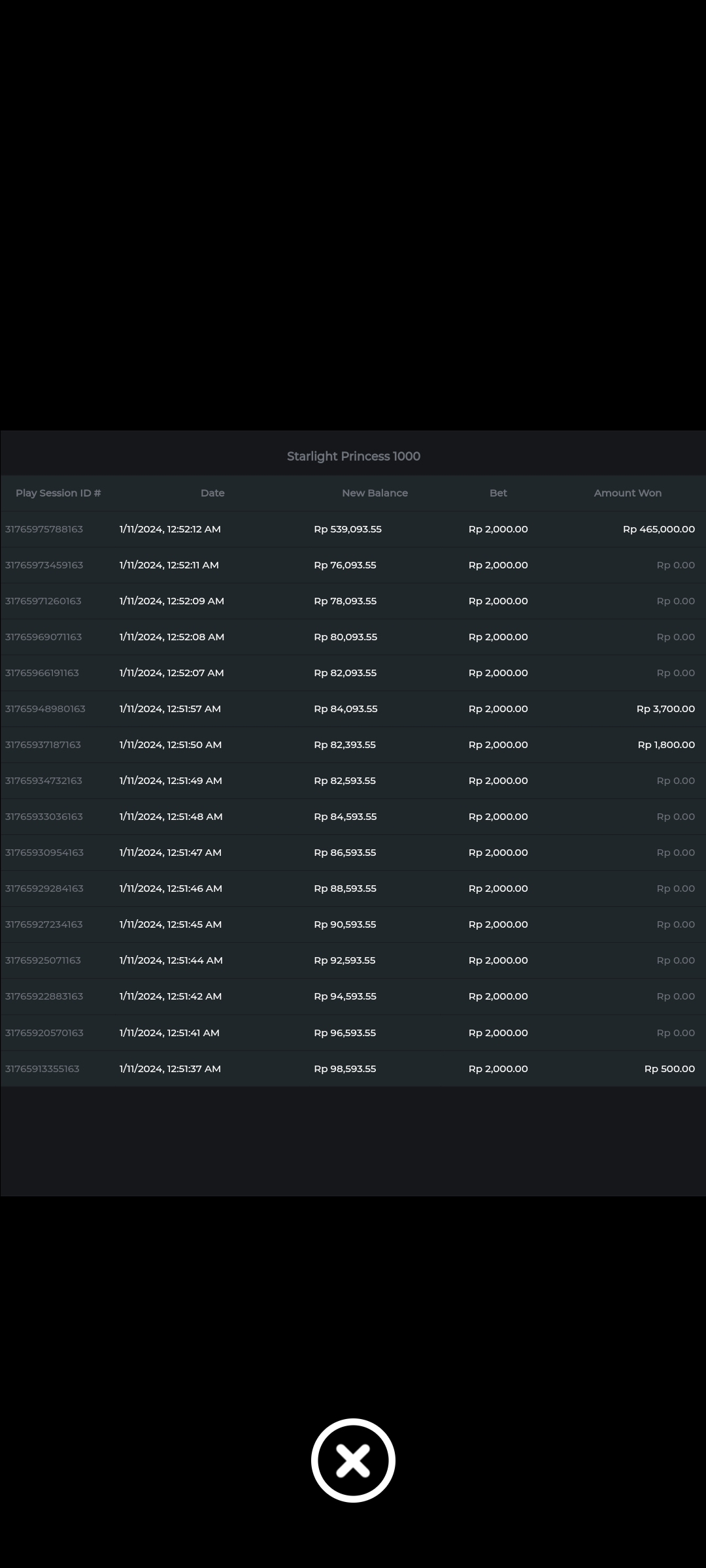Image resolution: width=706 pixels, height=1568 pixels.
Task: Click the Play Session ID # column header
Action: pos(58,493)
